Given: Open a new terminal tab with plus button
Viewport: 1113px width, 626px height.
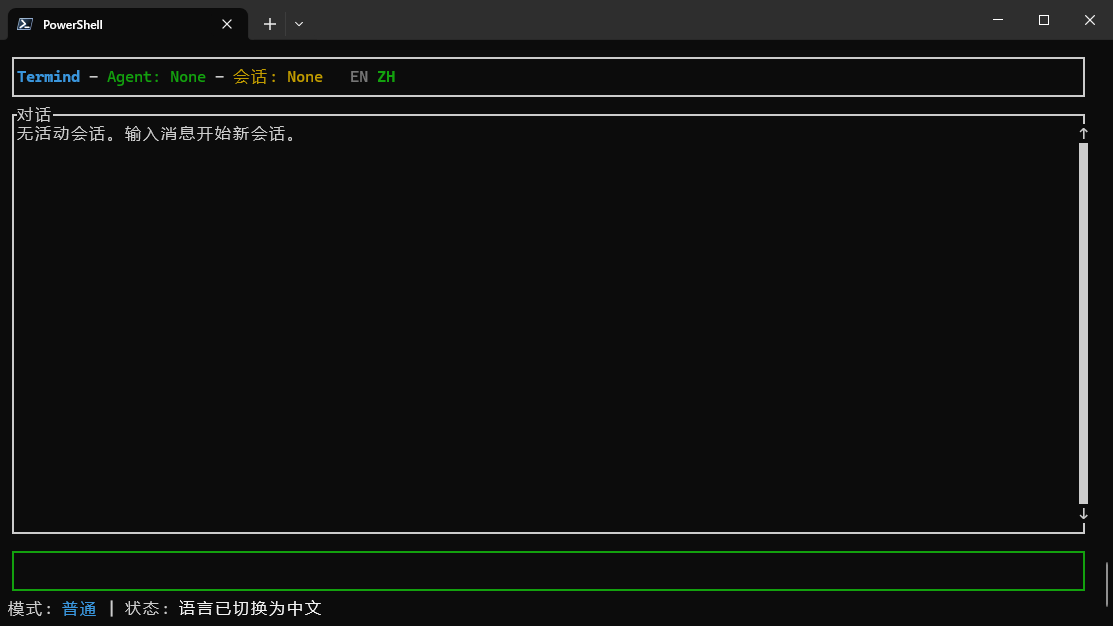Looking at the screenshot, I should 269,24.
